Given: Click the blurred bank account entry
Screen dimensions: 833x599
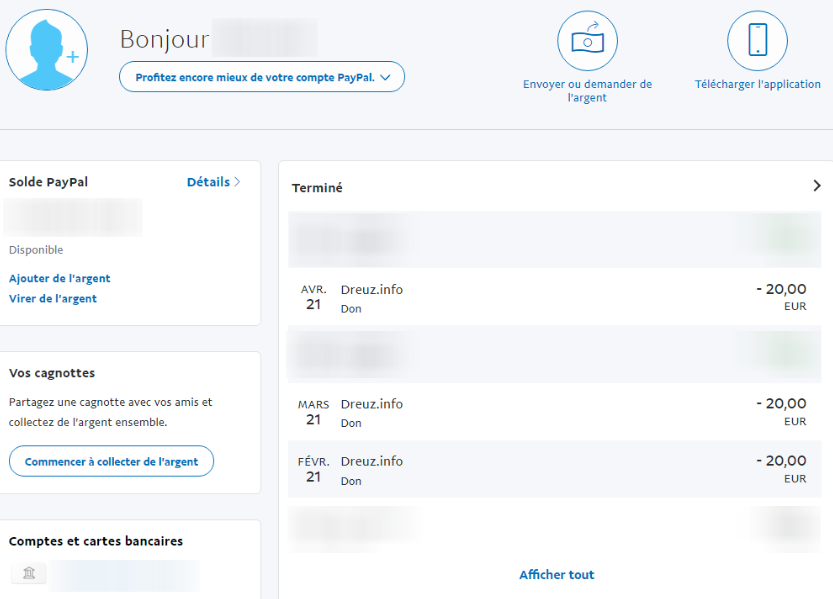Looking at the screenshot, I should (123, 574).
